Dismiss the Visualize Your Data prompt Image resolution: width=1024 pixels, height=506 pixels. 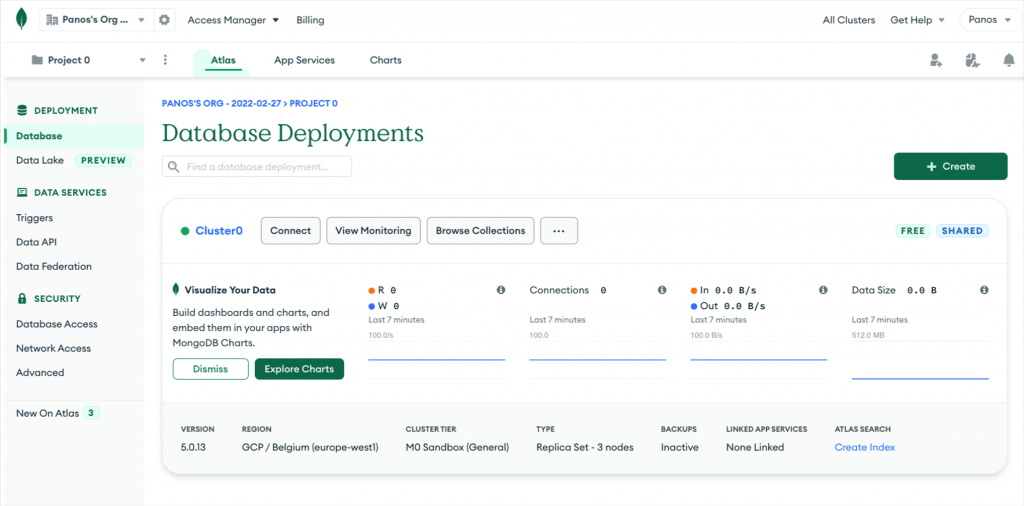pyautogui.click(x=210, y=369)
